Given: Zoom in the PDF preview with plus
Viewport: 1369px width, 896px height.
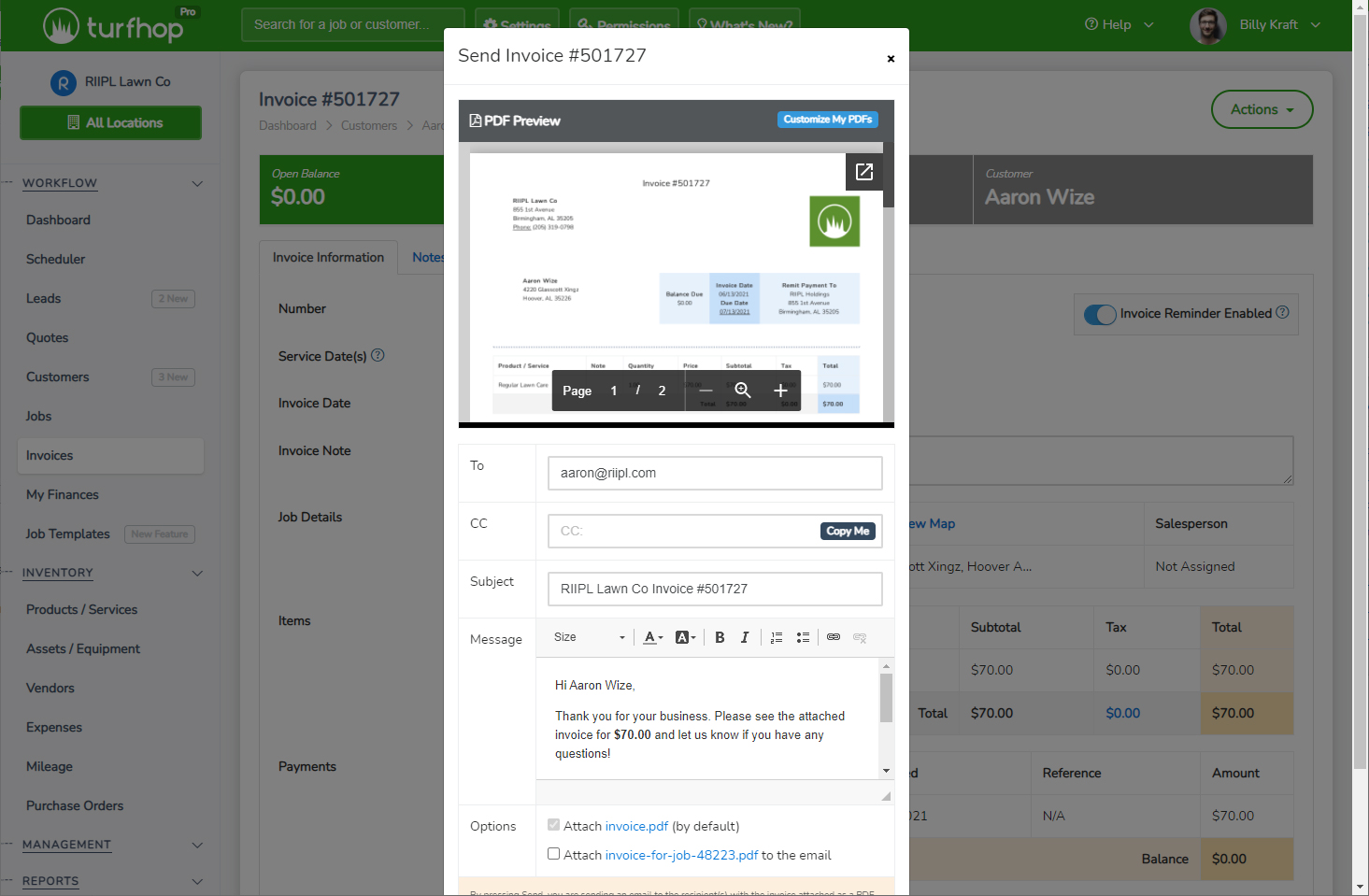Looking at the screenshot, I should (x=780, y=391).
